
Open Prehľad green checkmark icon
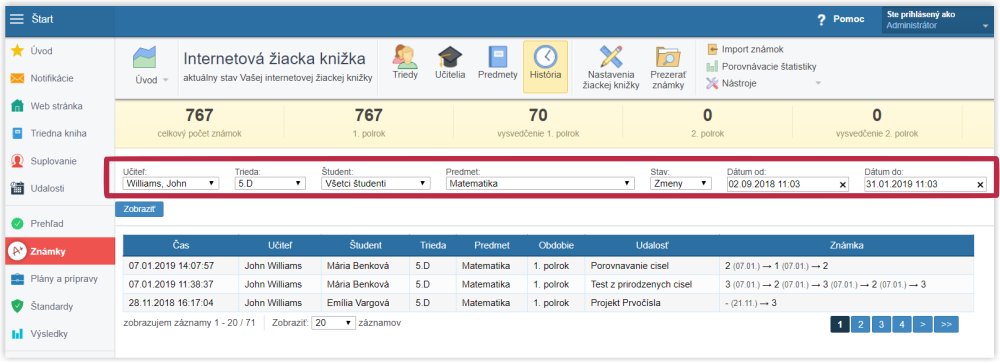click(x=18, y=224)
